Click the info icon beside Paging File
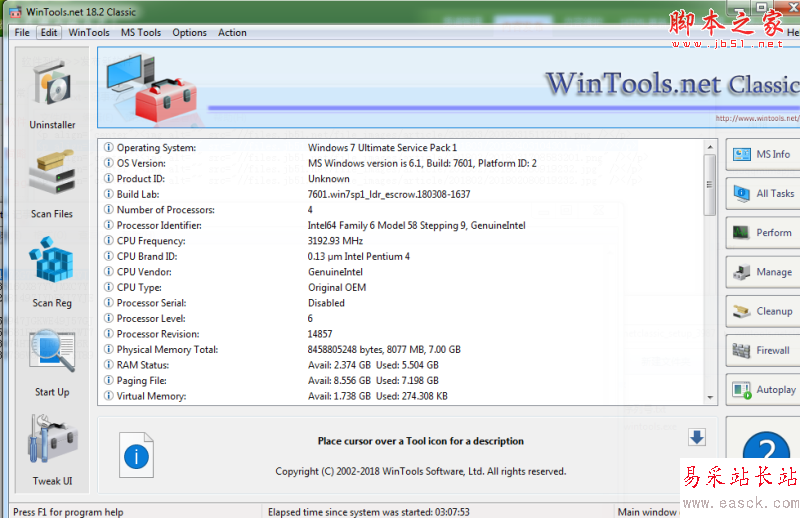The height and width of the screenshot is (518, 800). pyautogui.click(x=109, y=380)
